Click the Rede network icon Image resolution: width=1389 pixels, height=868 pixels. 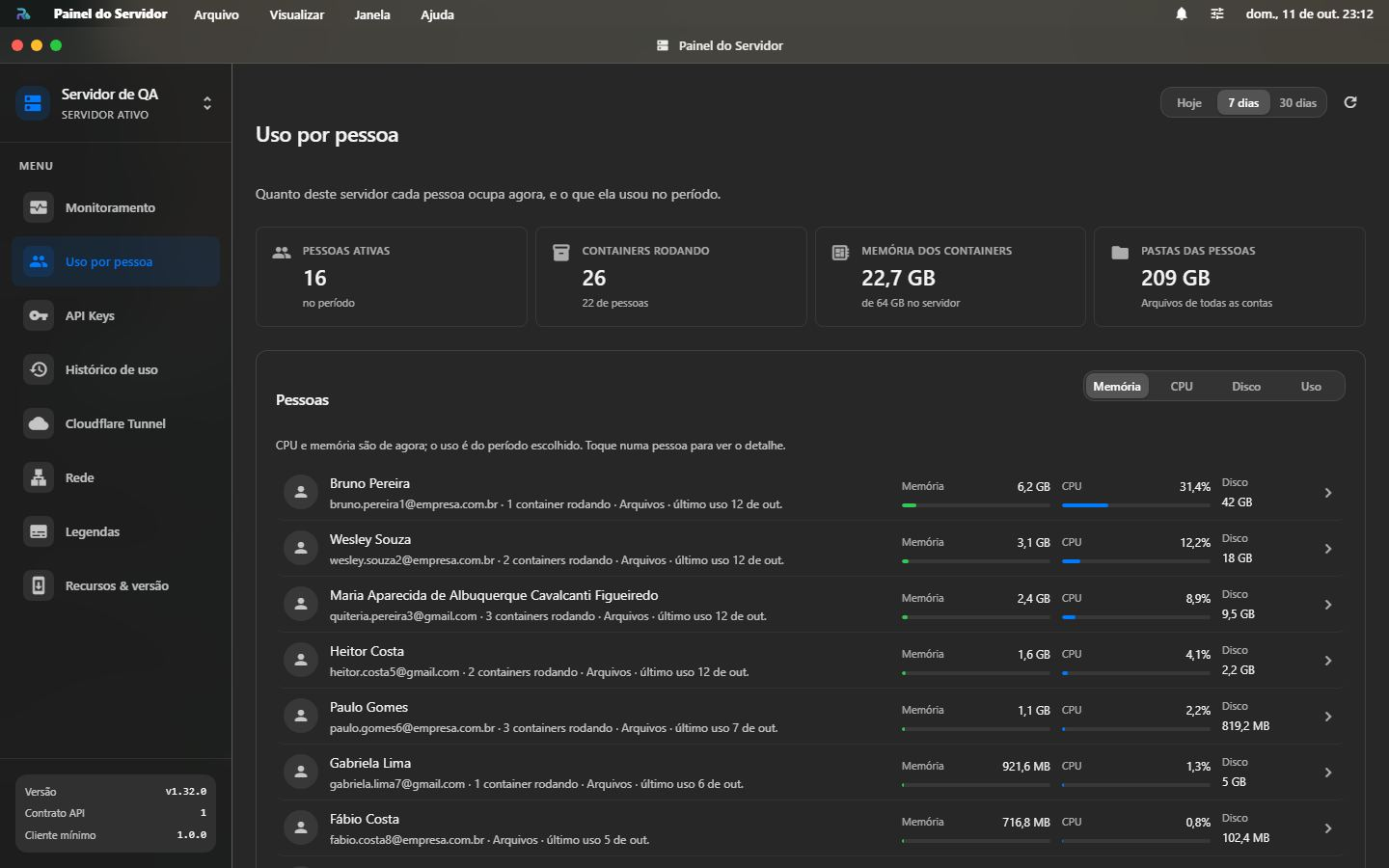(x=39, y=477)
